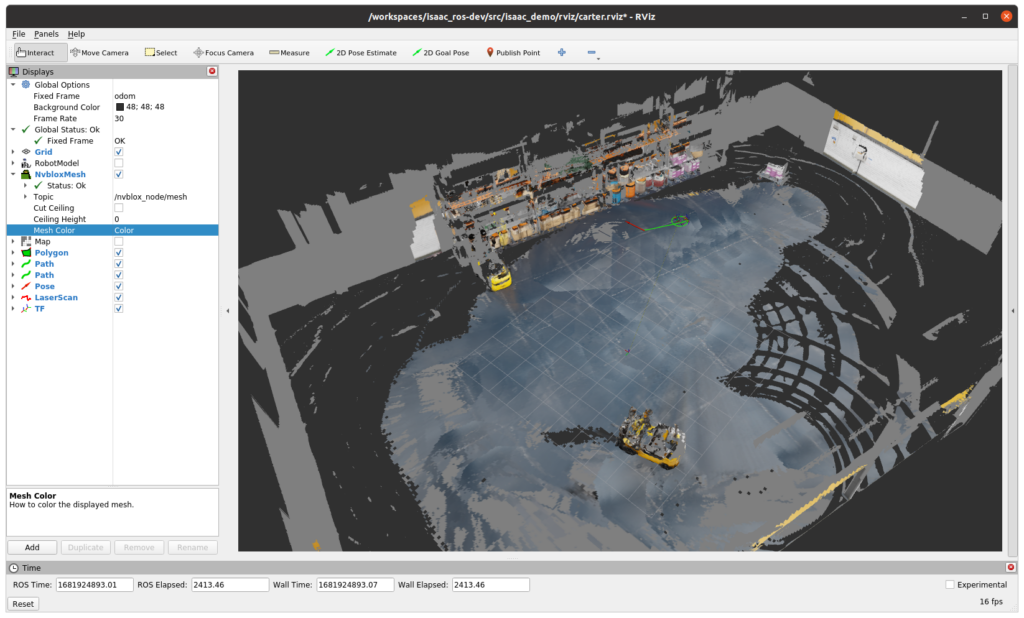Toggle the LaserScan display checkbox
The image size is (1024, 618).
[119, 297]
